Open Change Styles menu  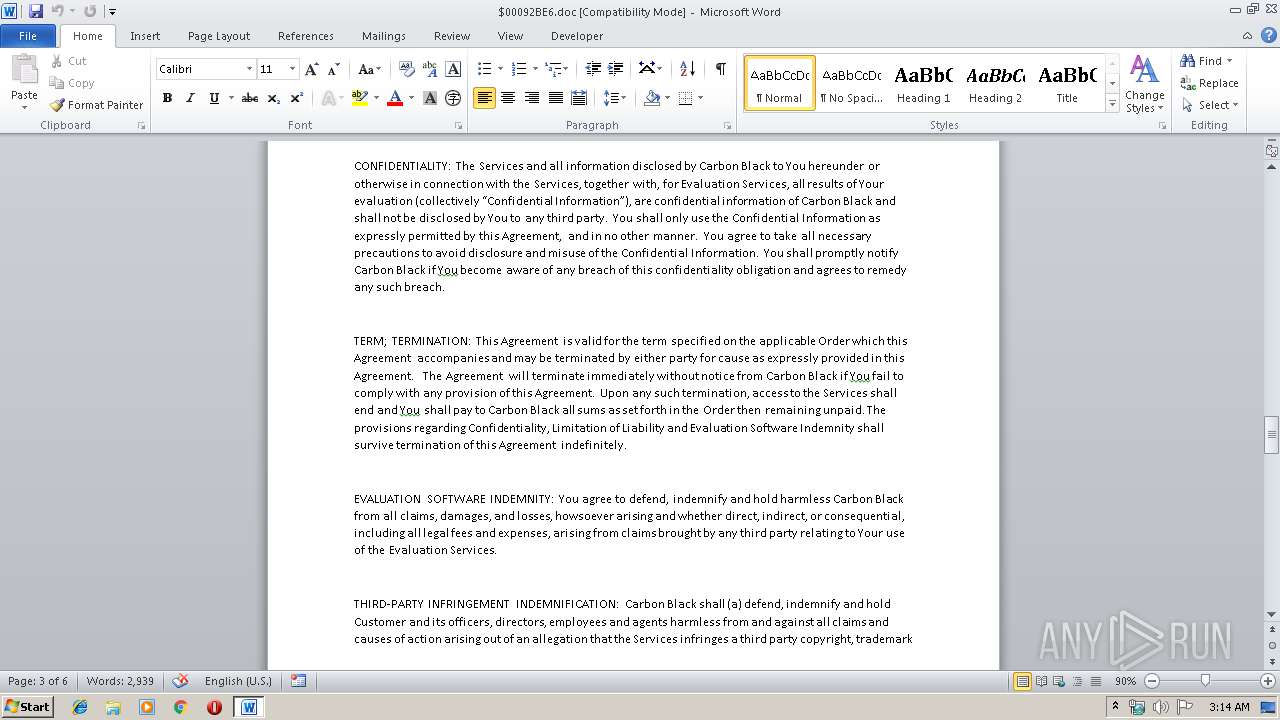click(1144, 85)
